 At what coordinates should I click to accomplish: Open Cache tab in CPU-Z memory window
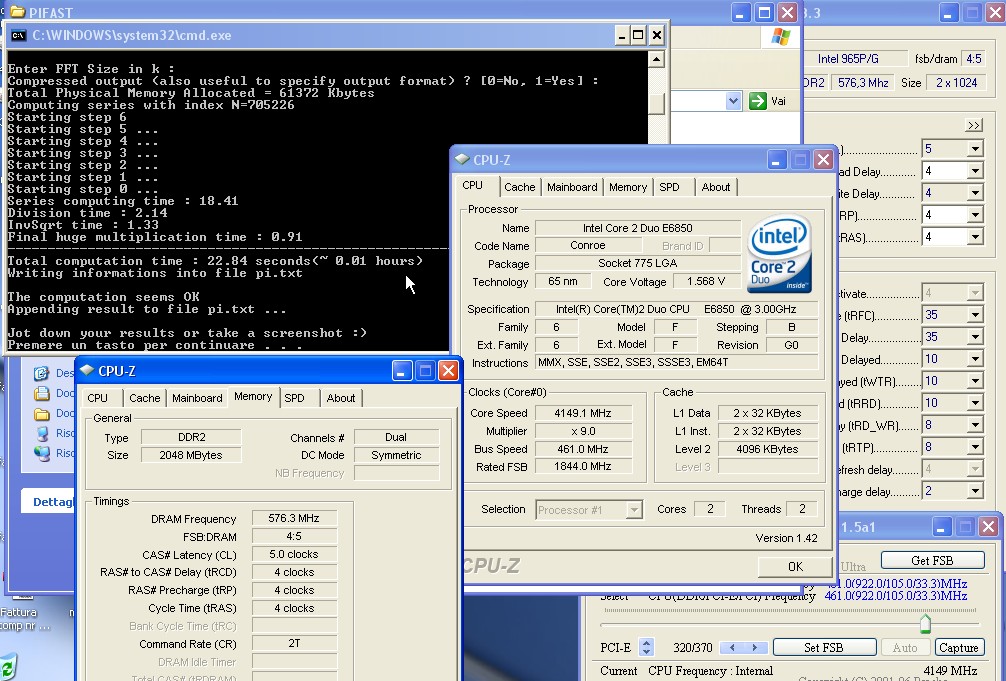(144, 398)
